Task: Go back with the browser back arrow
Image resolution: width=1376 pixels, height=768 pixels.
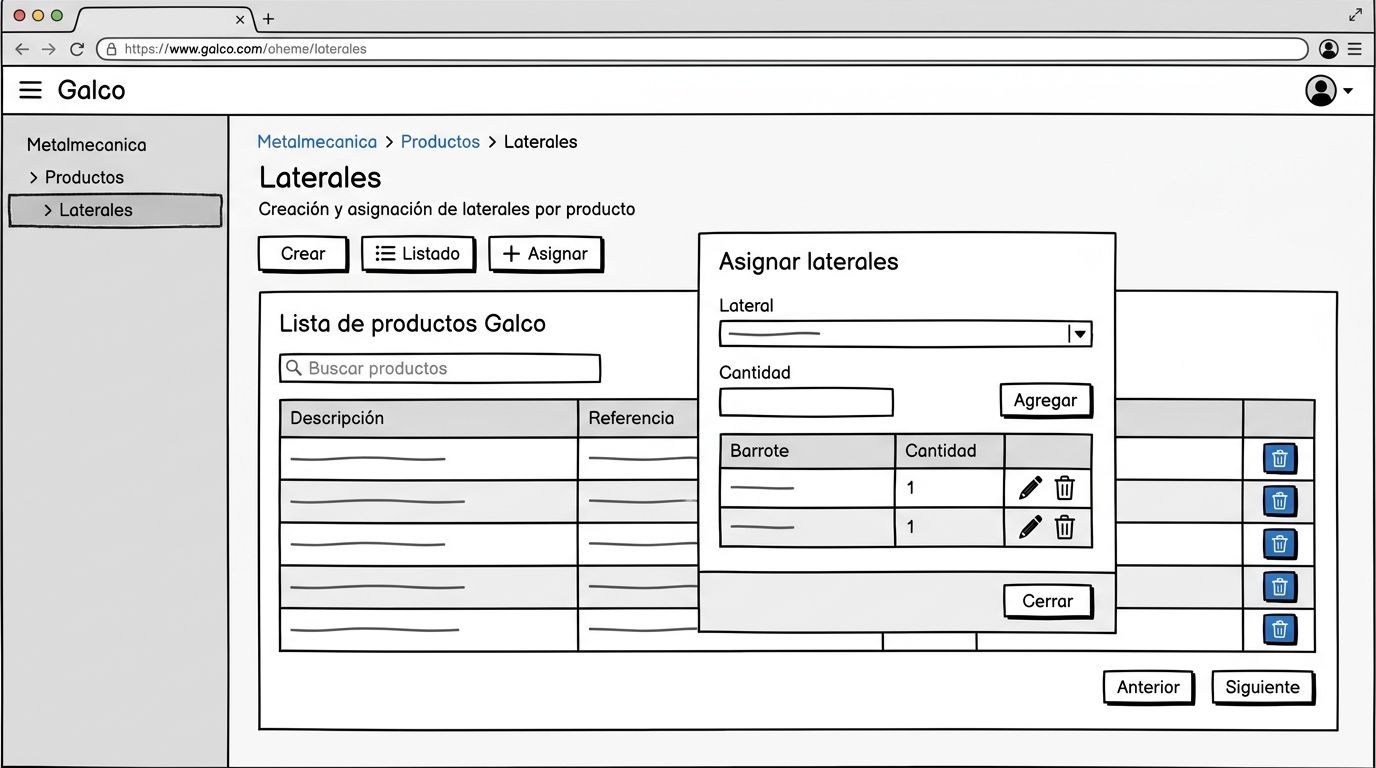Action: pos(22,49)
